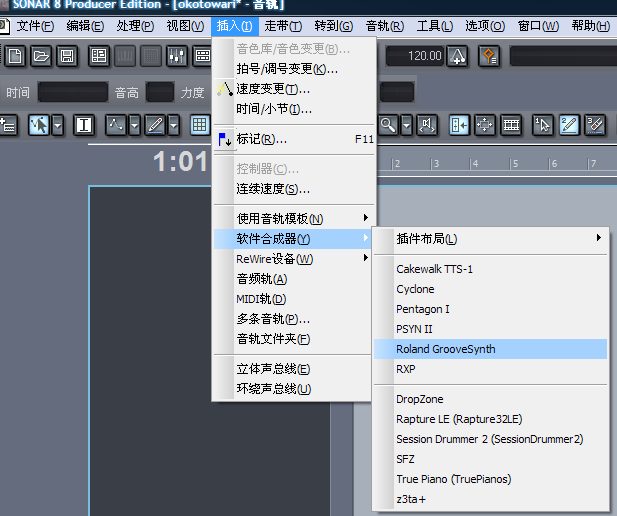Open the 处理(P) menu
The width and height of the screenshot is (617, 516).
pos(135,26)
